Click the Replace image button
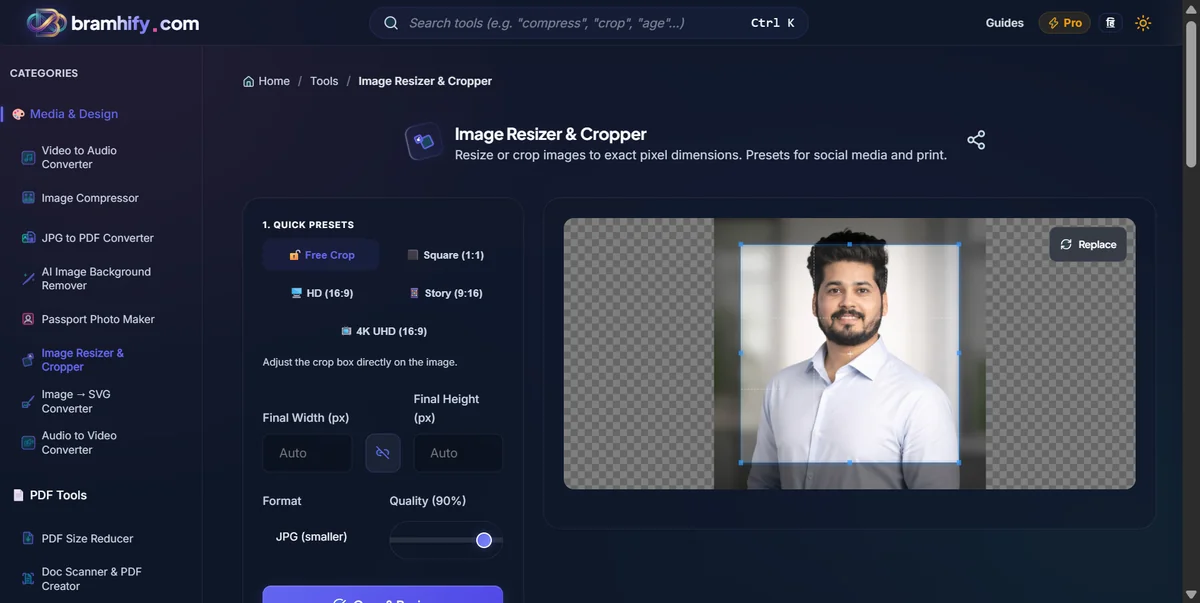Viewport: 1200px width, 603px height. click(1088, 244)
